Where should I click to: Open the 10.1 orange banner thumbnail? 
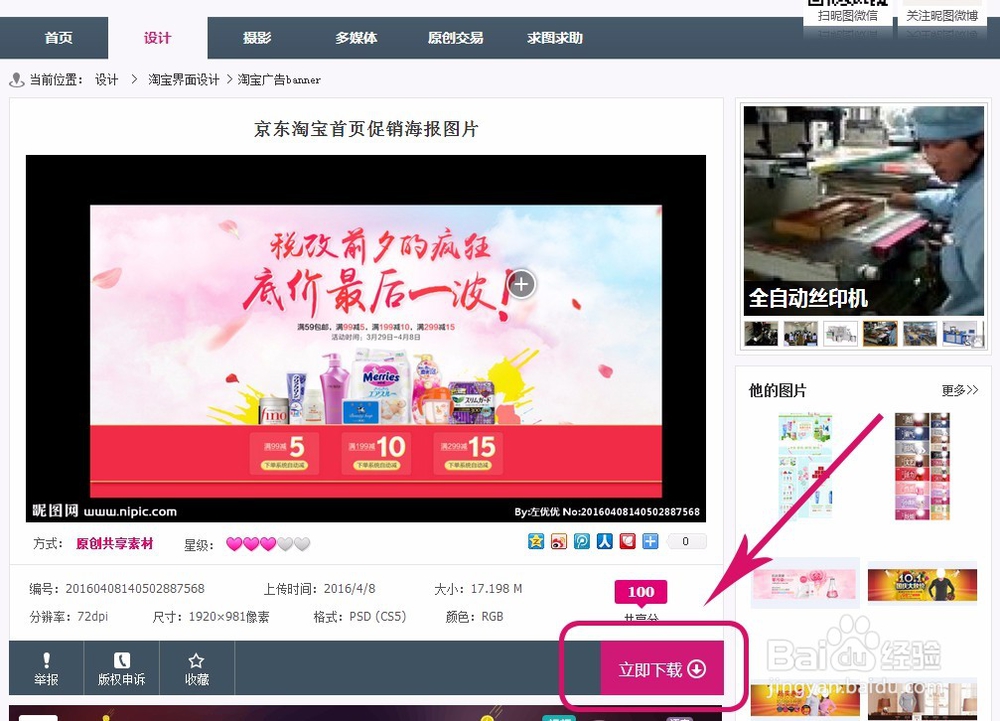pos(922,585)
